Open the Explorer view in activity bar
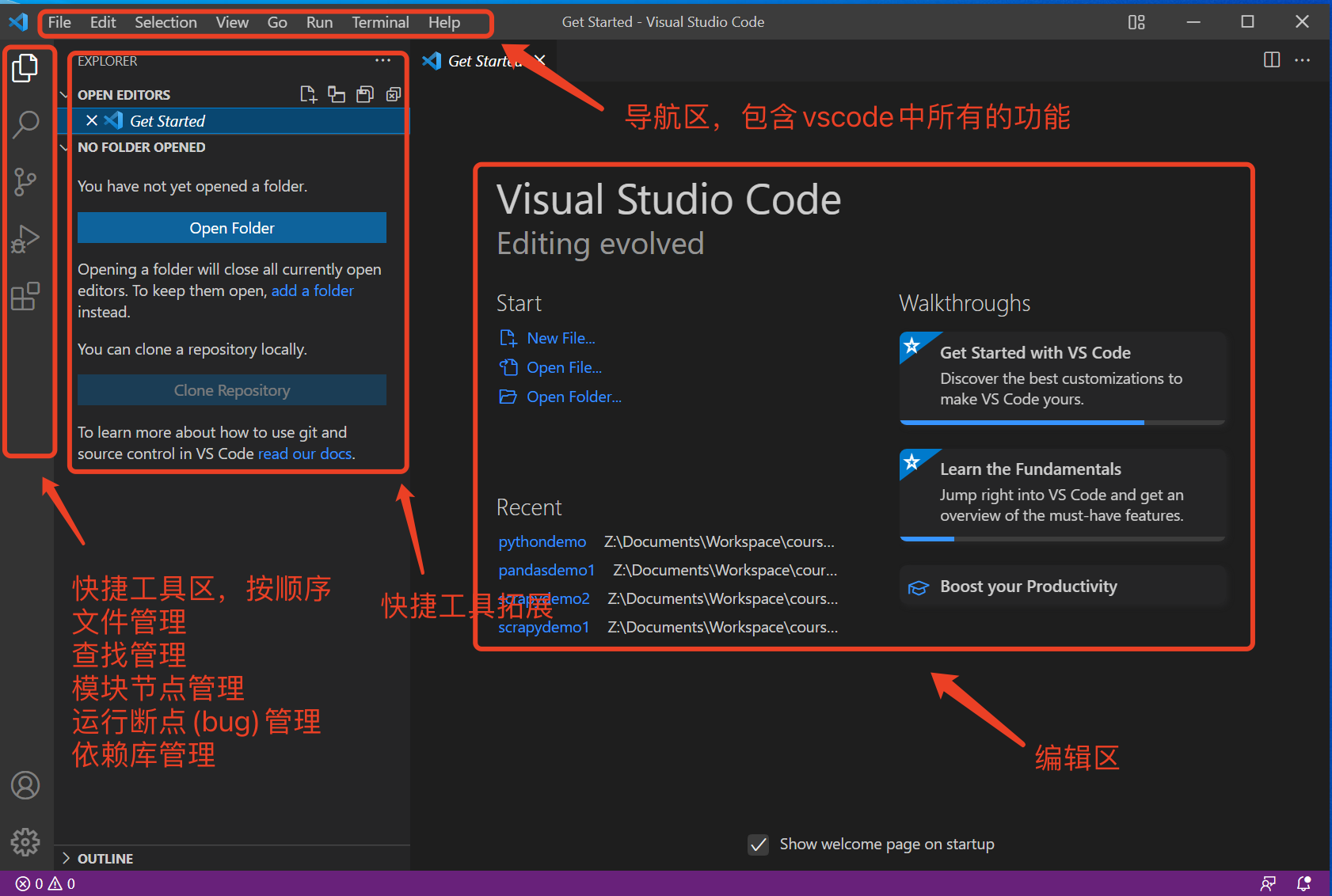The image size is (1332, 896). click(x=25, y=68)
